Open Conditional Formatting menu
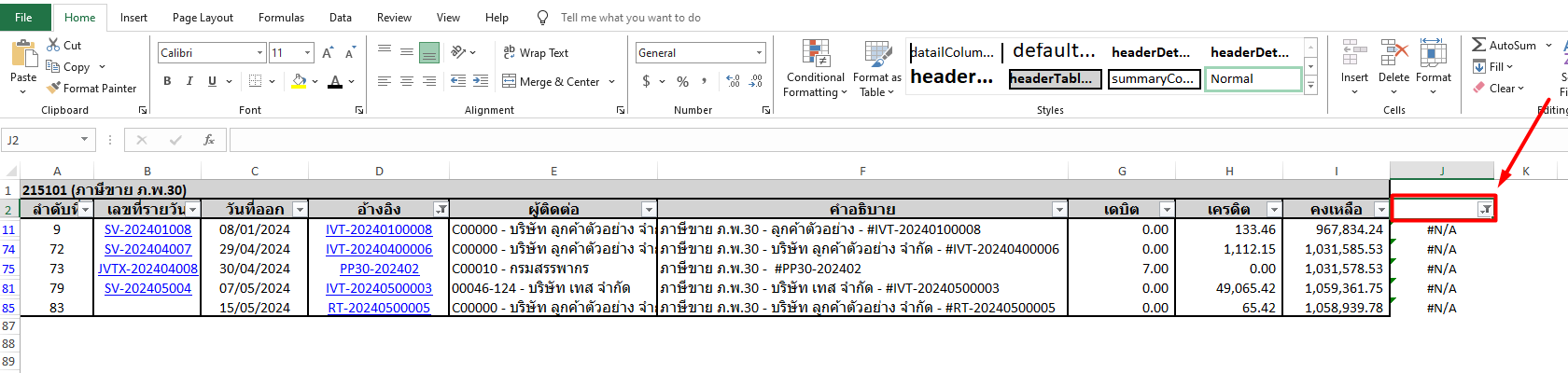 tap(815, 68)
